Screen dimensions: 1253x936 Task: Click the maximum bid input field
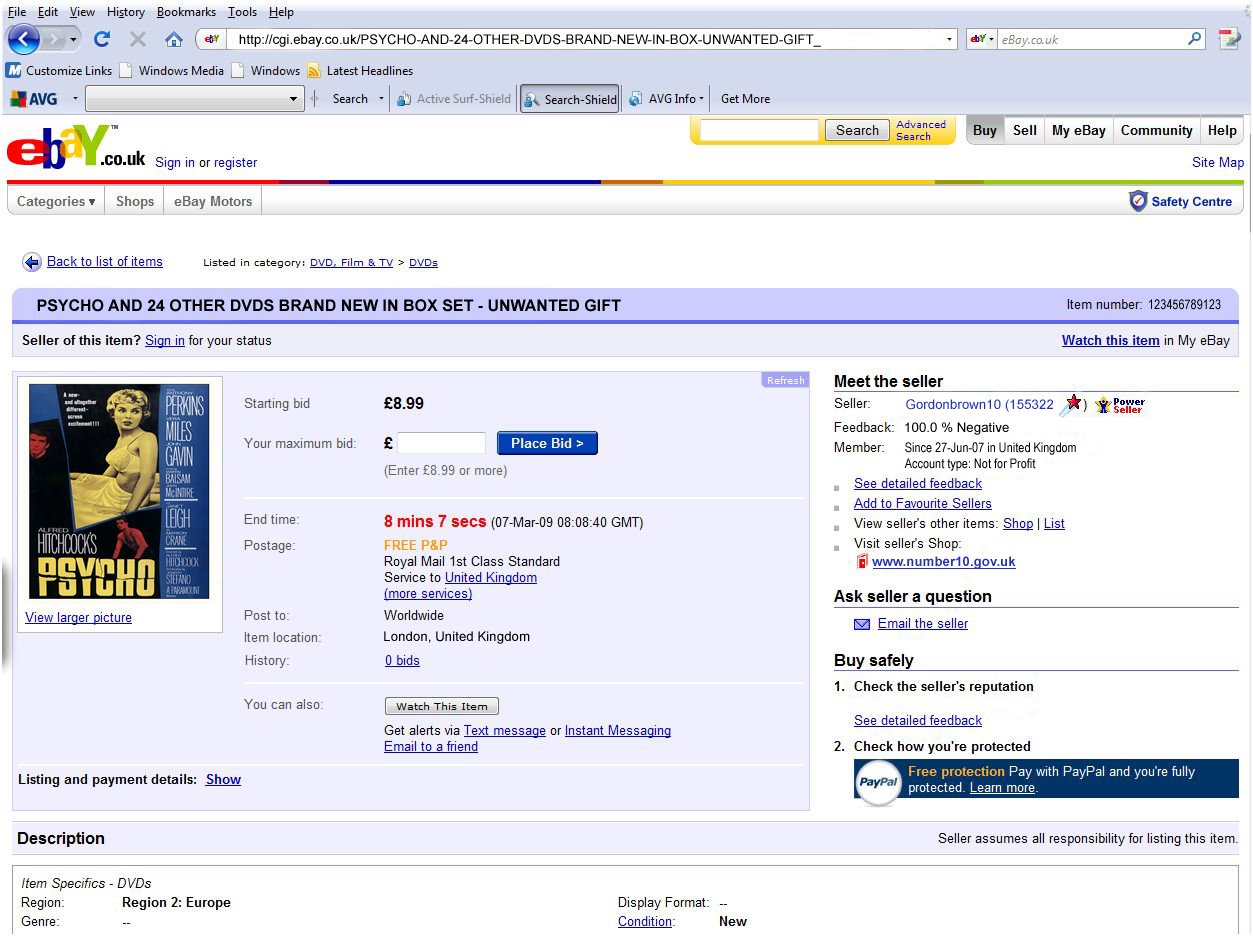click(x=441, y=443)
